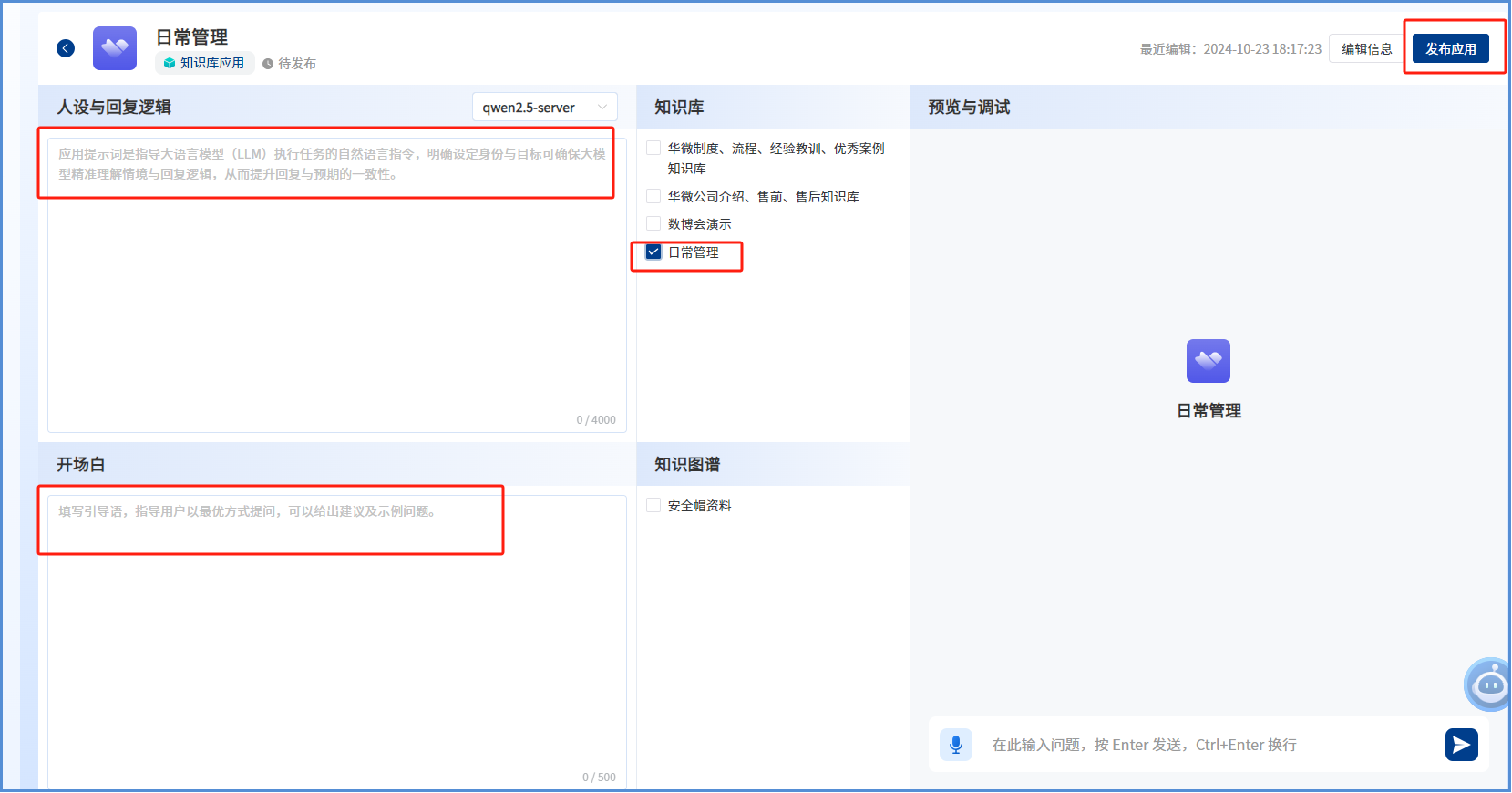Enable 华微公司介绍、售前、售后知识库 checkbox
1512x793 pixels.
pyautogui.click(x=653, y=197)
